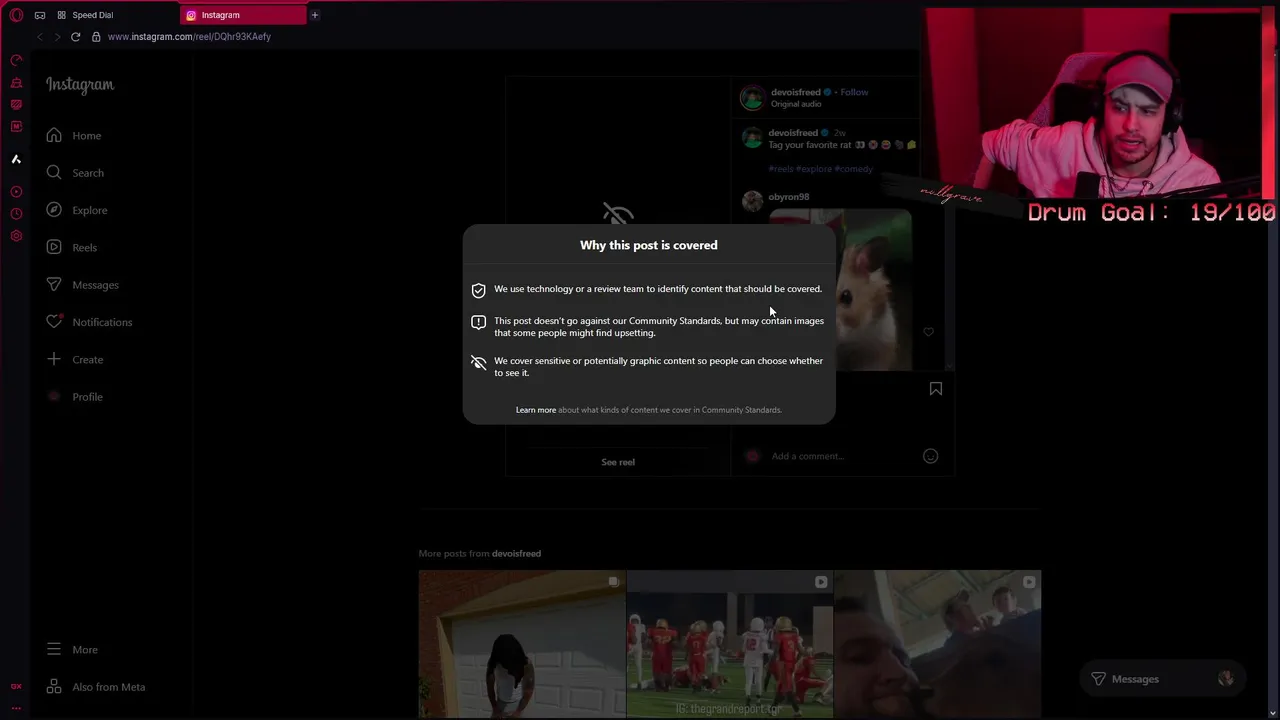Open the #explore hashtag
The width and height of the screenshot is (1280, 720).
(x=814, y=169)
